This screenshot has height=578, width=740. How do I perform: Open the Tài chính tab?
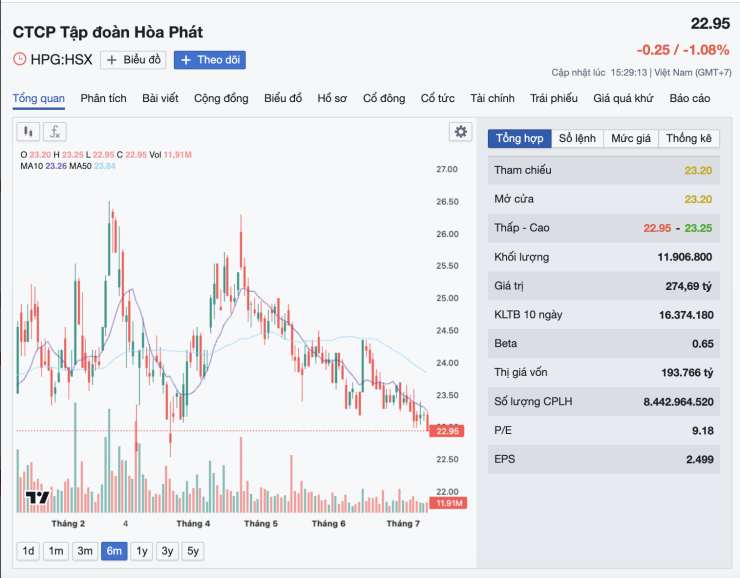coord(492,98)
